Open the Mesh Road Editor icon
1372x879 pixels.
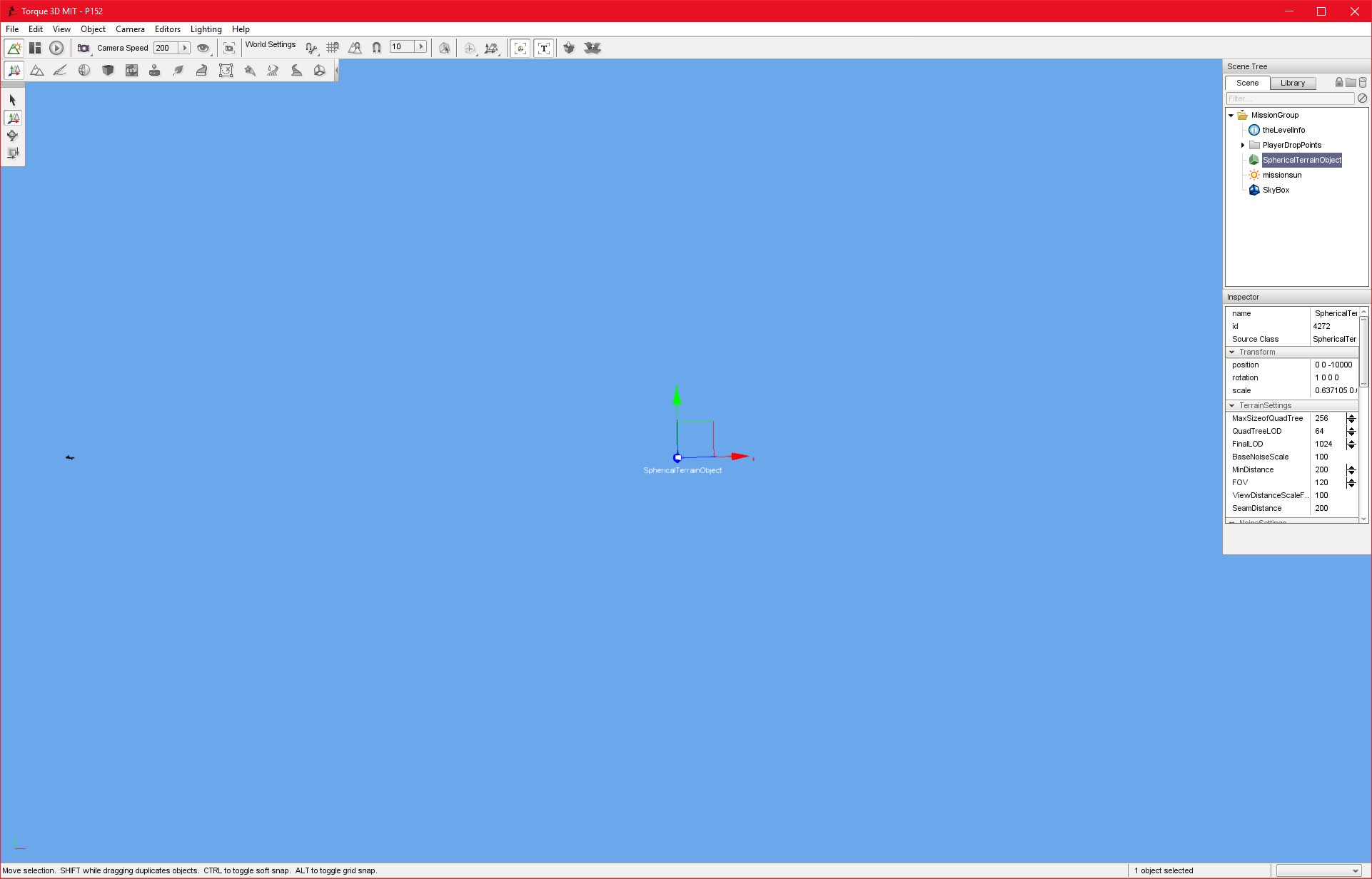point(202,70)
